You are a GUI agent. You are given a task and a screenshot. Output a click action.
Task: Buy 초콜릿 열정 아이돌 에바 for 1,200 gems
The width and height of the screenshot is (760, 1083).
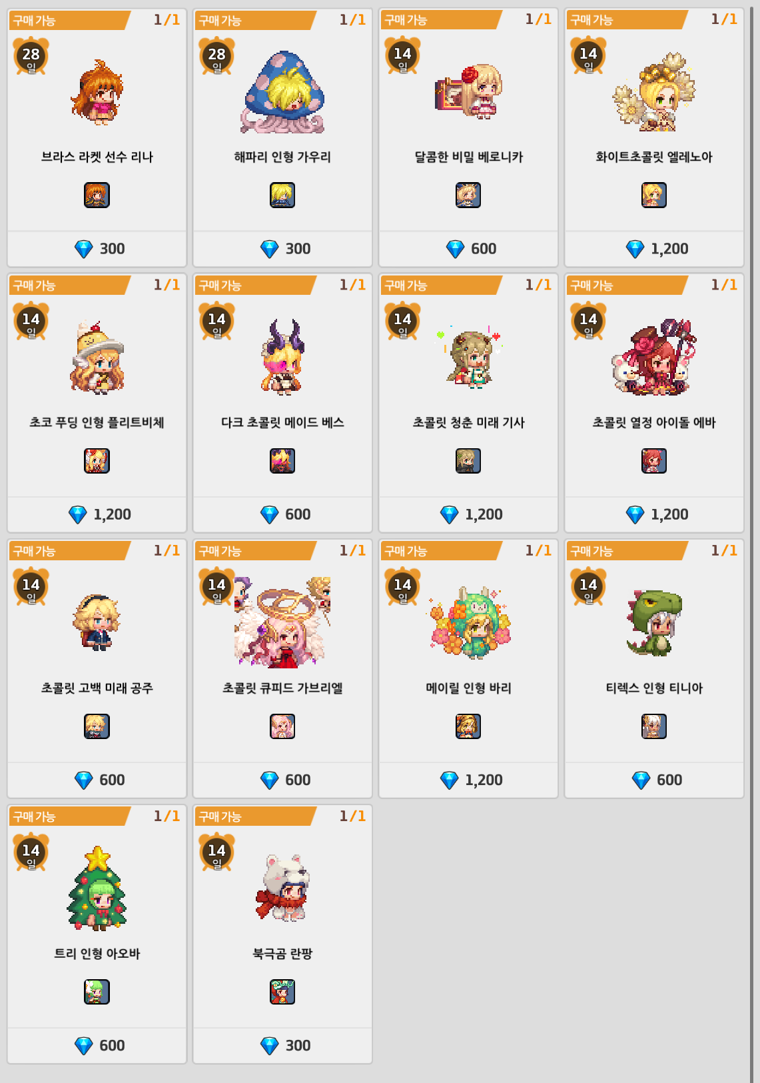[x=656, y=515]
